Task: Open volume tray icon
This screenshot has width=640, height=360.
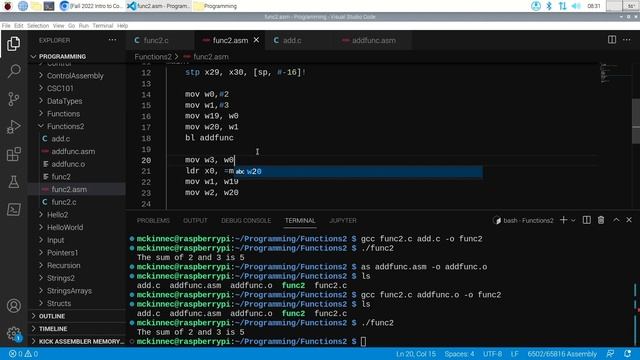Action: (576, 6)
